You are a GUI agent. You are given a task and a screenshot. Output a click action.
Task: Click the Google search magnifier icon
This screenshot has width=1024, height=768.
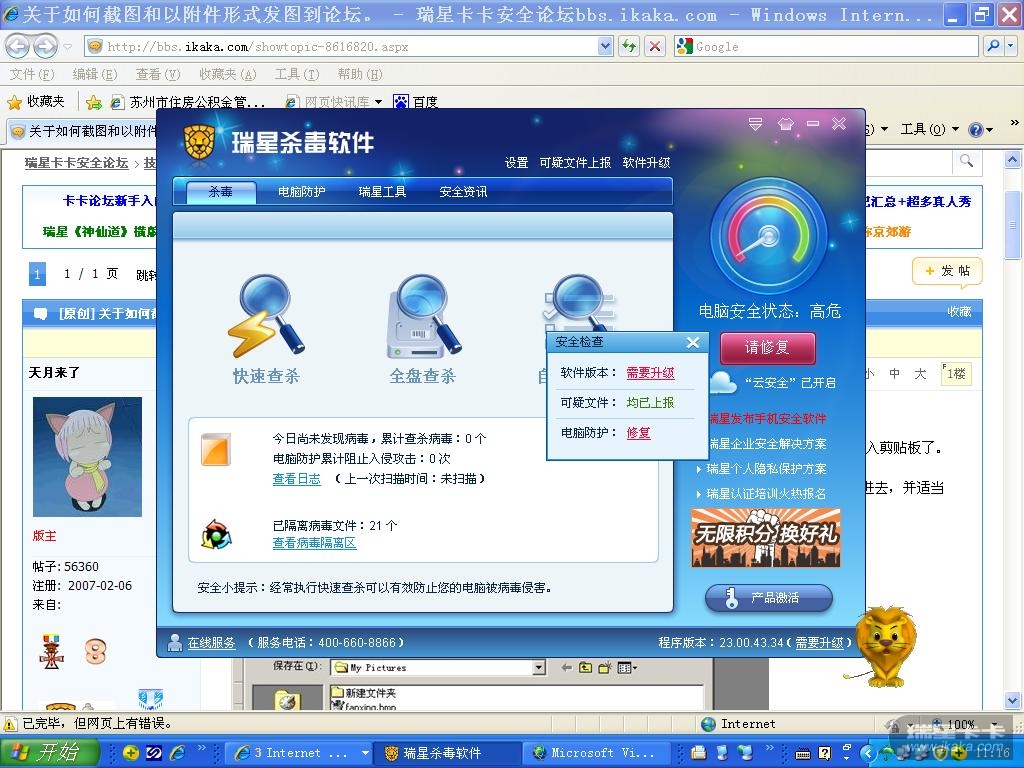[993, 46]
